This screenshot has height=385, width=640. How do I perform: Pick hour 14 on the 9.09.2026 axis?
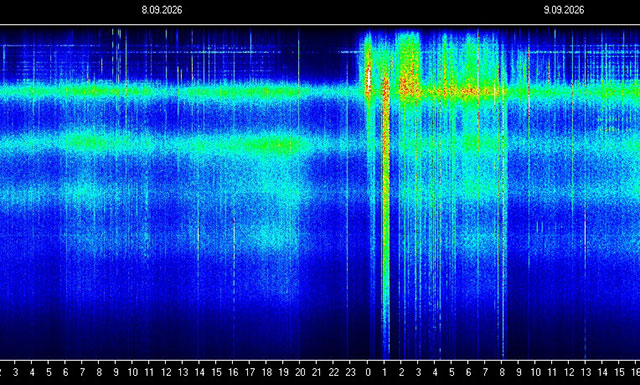click(602, 372)
